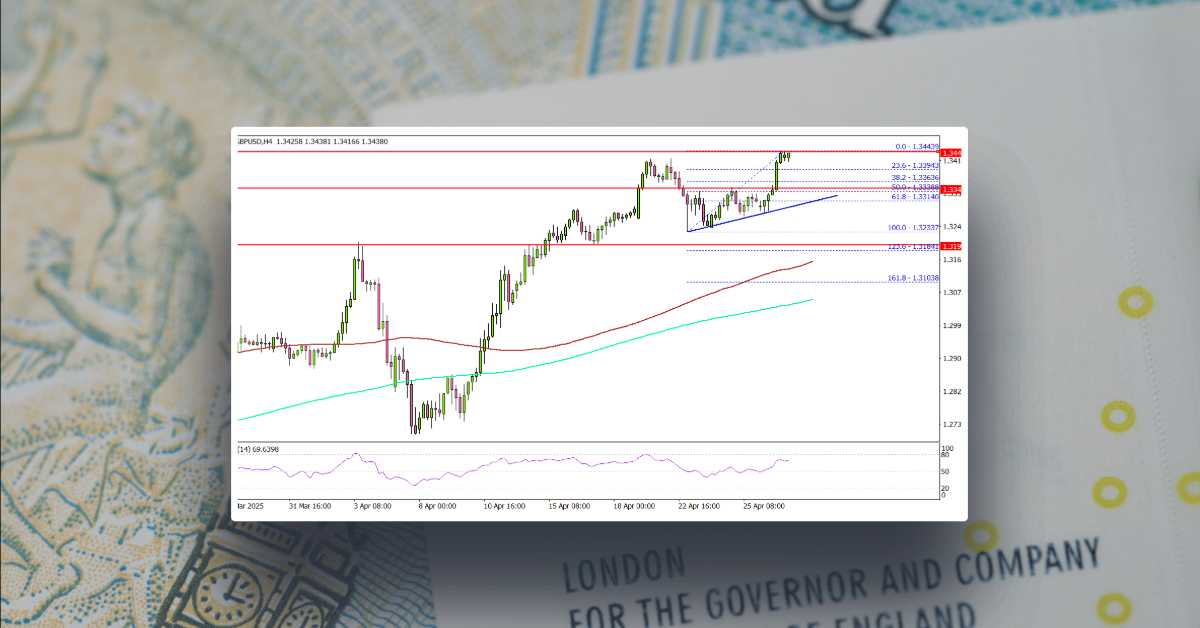This screenshot has width=1200, height=628.
Task: Click the 161.8 - 1.31038 Fibonacci level
Action: (x=915, y=278)
